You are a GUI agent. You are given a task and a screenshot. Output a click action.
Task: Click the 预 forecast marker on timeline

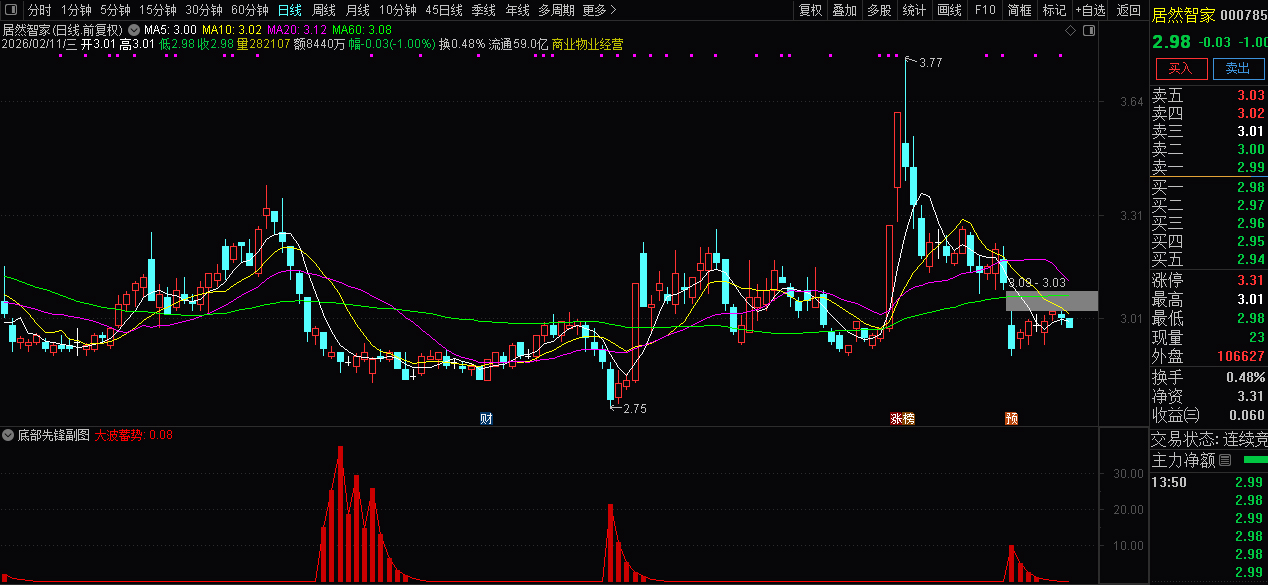[1011, 418]
